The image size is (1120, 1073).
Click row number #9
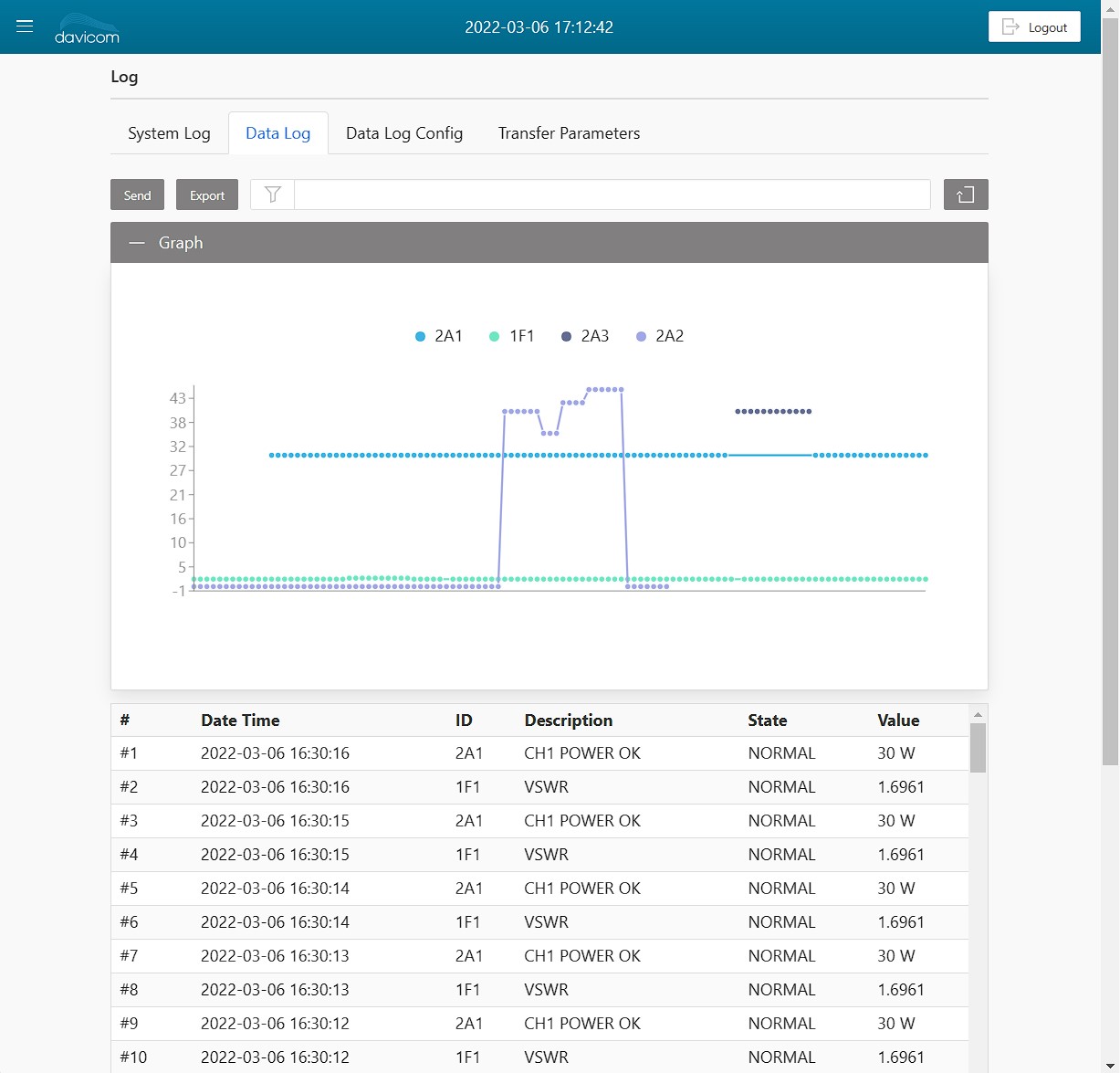(129, 1024)
